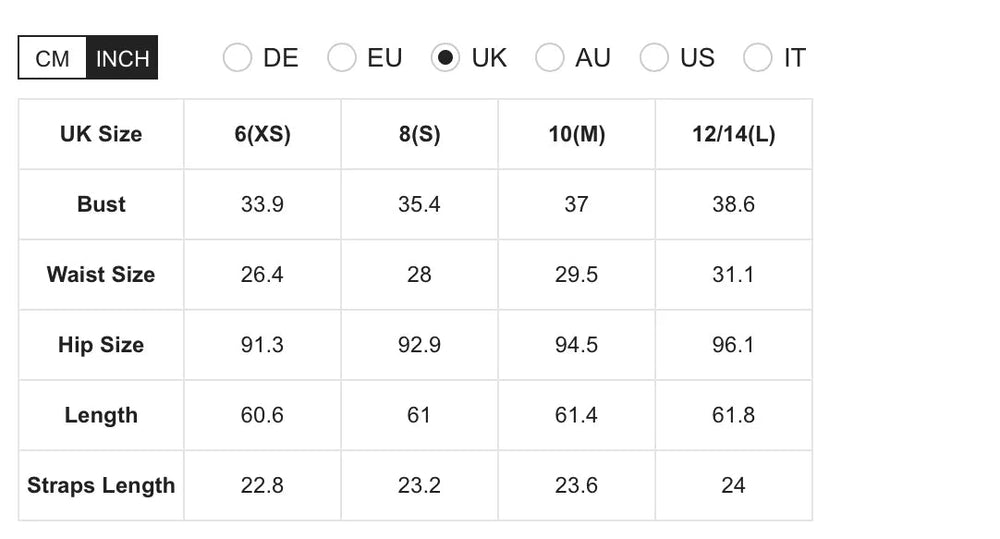Select the DE size radio button
This screenshot has width=1000, height=539.
tap(238, 58)
